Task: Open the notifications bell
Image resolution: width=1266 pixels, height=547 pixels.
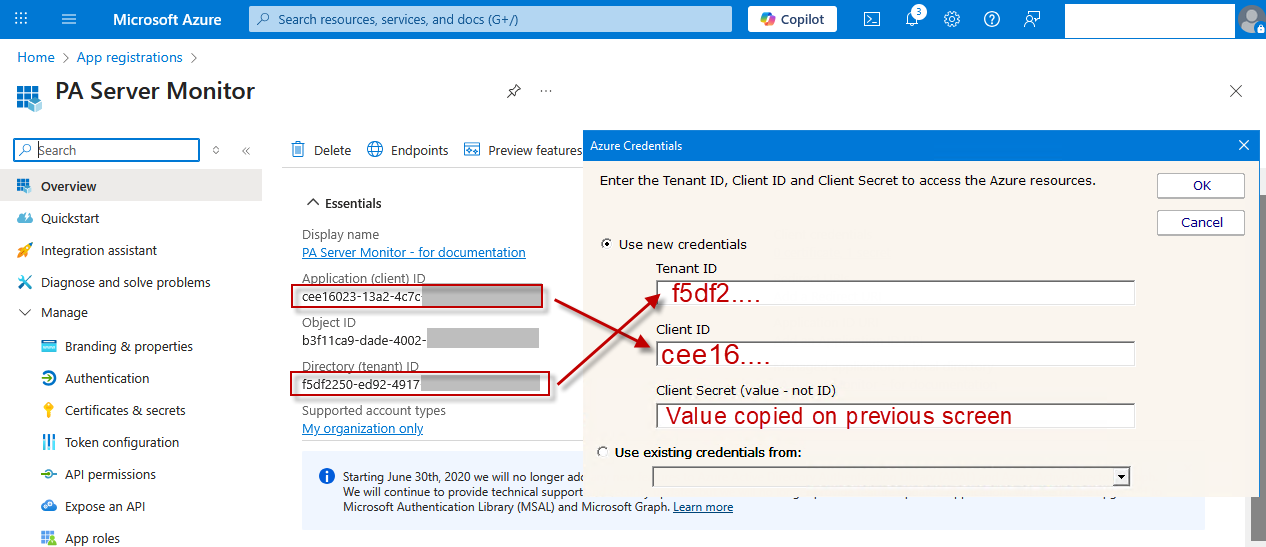Action: tap(912, 19)
